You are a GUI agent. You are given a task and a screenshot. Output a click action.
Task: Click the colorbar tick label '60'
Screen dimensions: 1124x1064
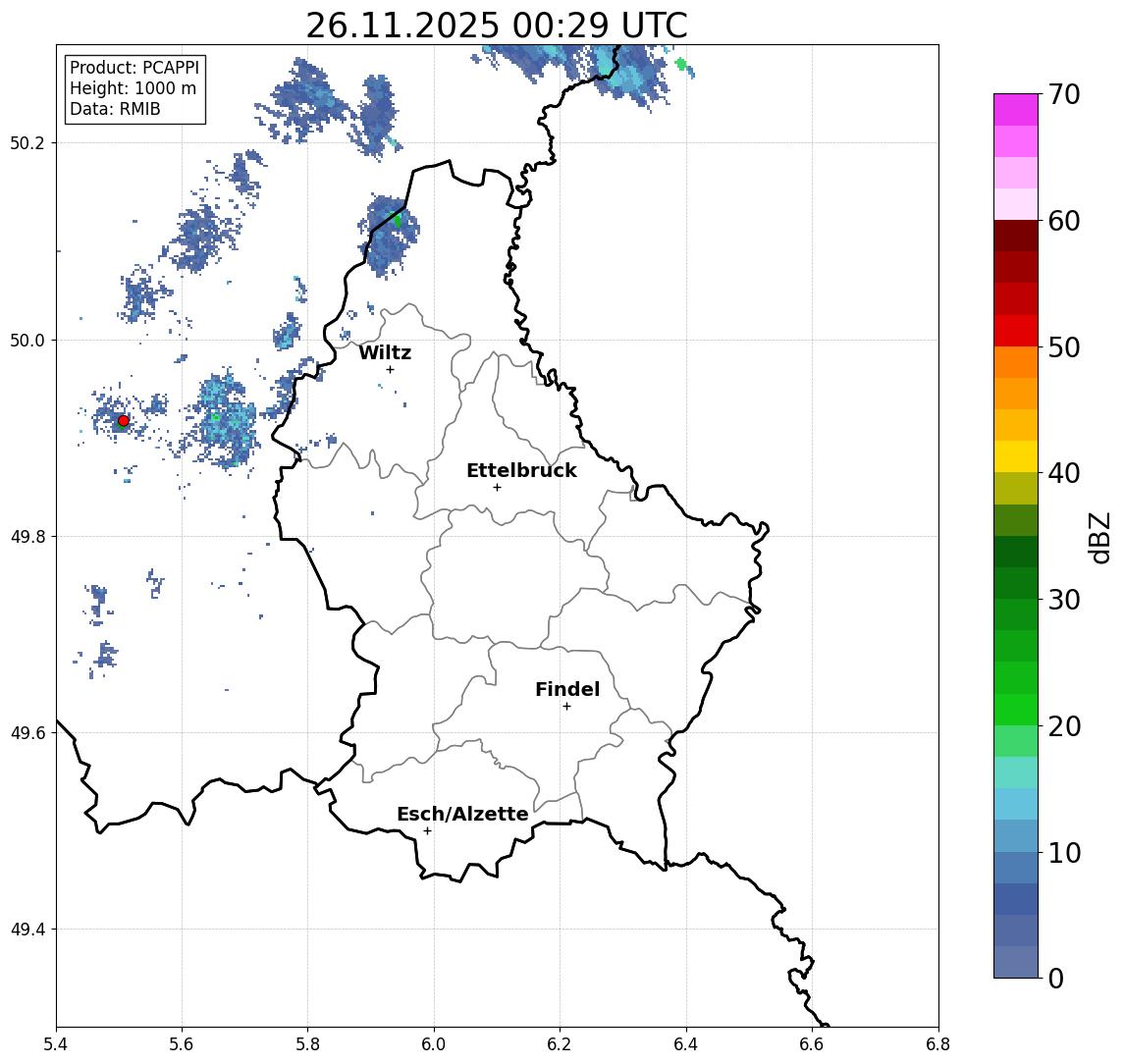(x=1064, y=221)
